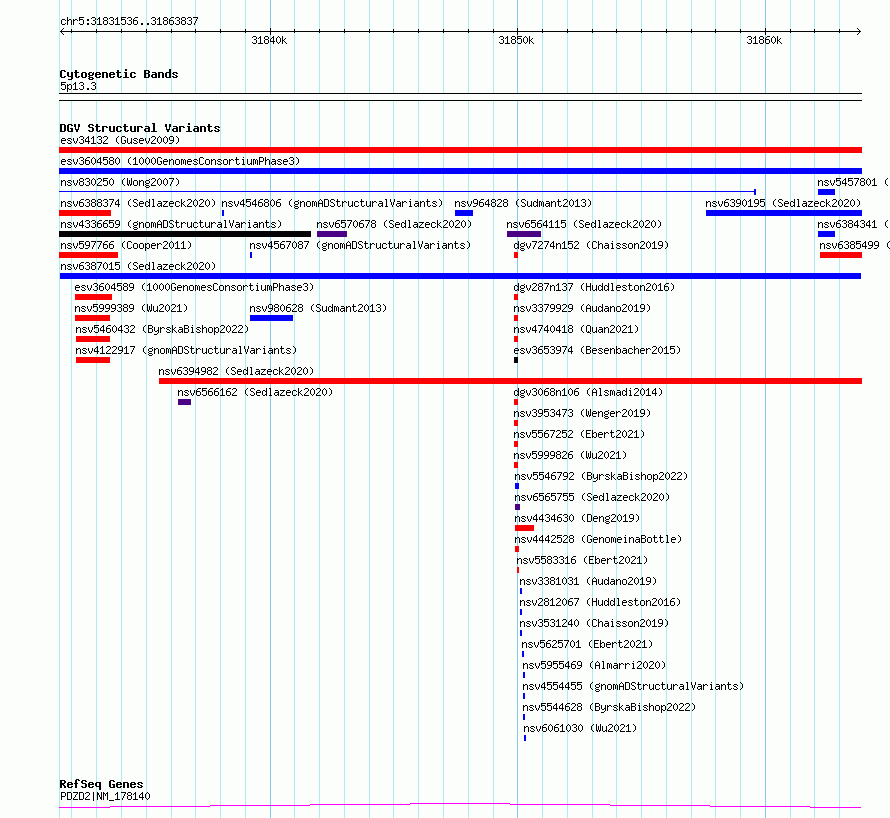Open nsv6566162 (Sedlazeck2020) variant
This screenshot has width=890, height=818.
tap(255, 392)
